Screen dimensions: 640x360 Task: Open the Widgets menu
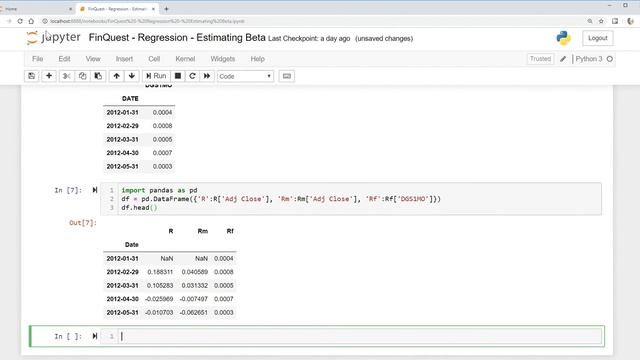(222, 59)
